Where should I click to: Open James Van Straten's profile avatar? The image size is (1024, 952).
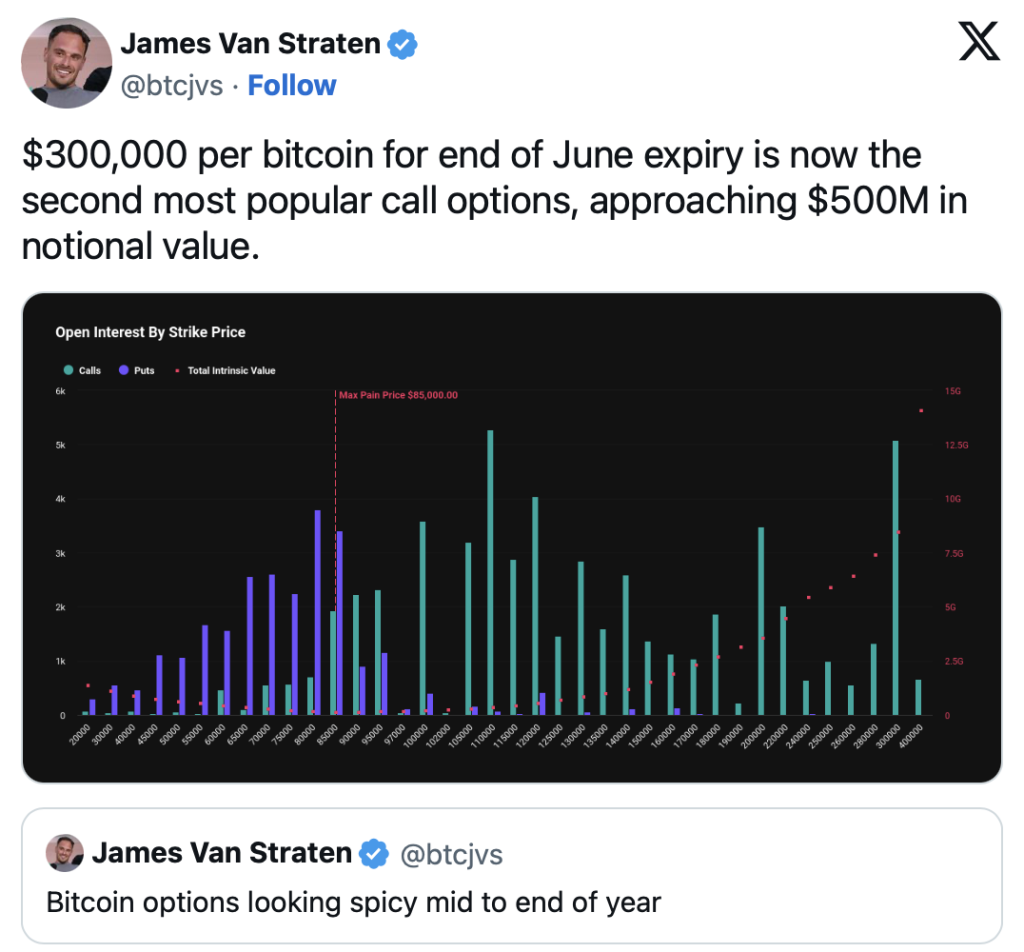(x=67, y=63)
